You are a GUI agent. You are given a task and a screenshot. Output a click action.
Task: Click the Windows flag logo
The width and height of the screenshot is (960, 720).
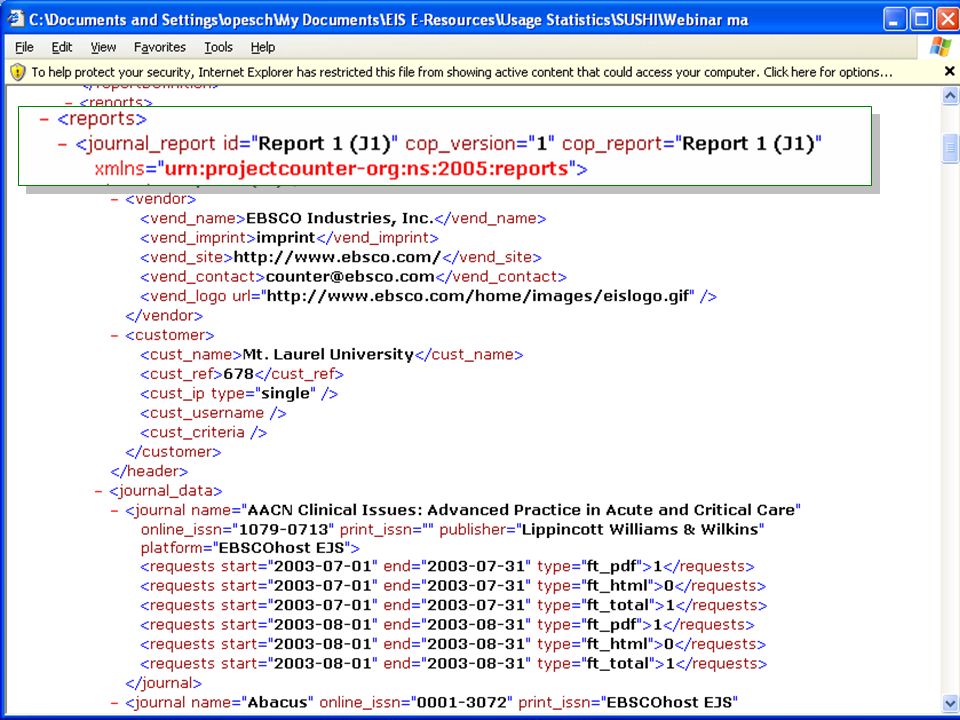tap(940, 47)
